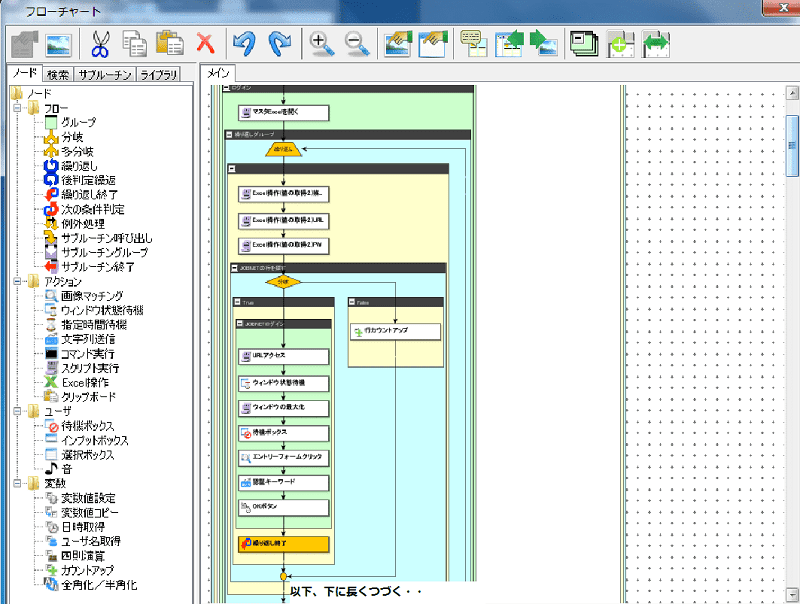Collapse the True branch group

point(237,303)
